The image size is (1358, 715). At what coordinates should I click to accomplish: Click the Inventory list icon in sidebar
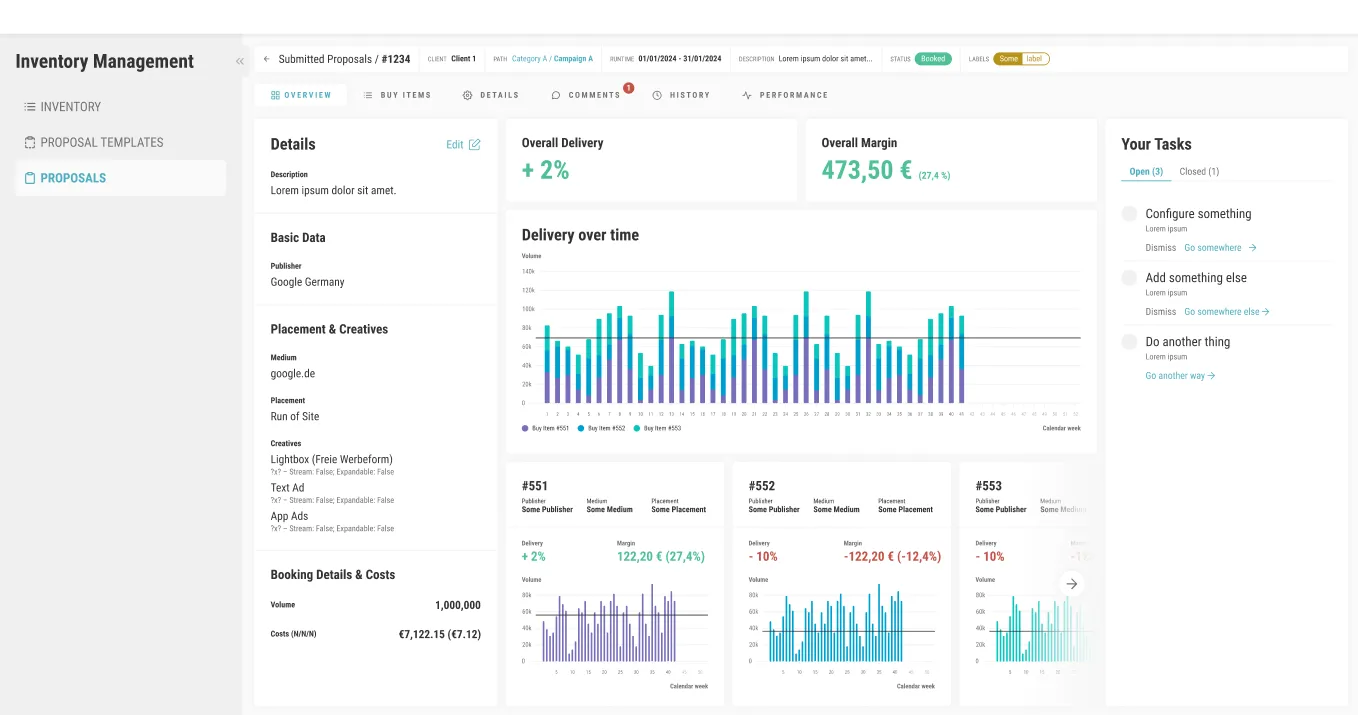30,106
